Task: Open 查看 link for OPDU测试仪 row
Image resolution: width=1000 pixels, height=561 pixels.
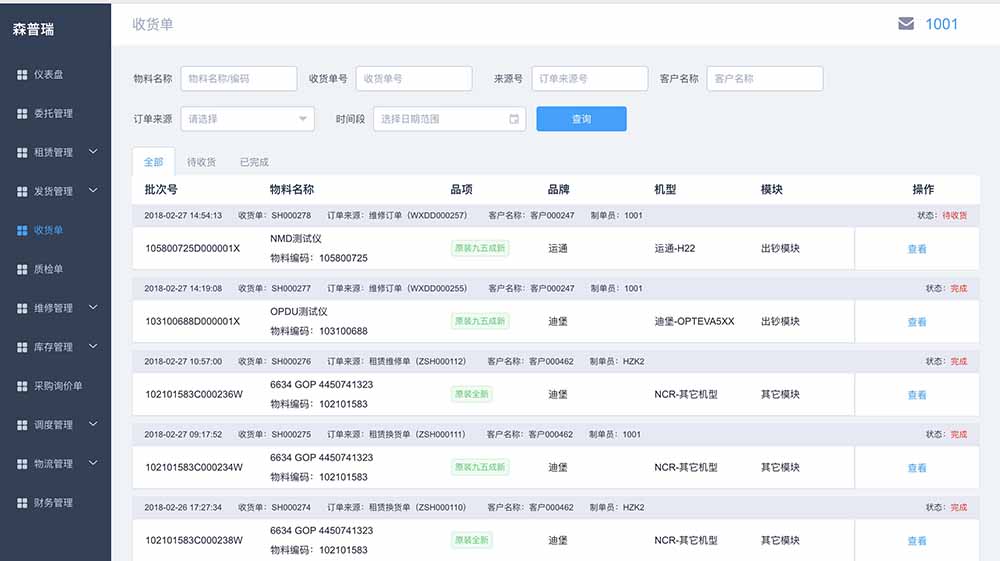Action: 916,322
